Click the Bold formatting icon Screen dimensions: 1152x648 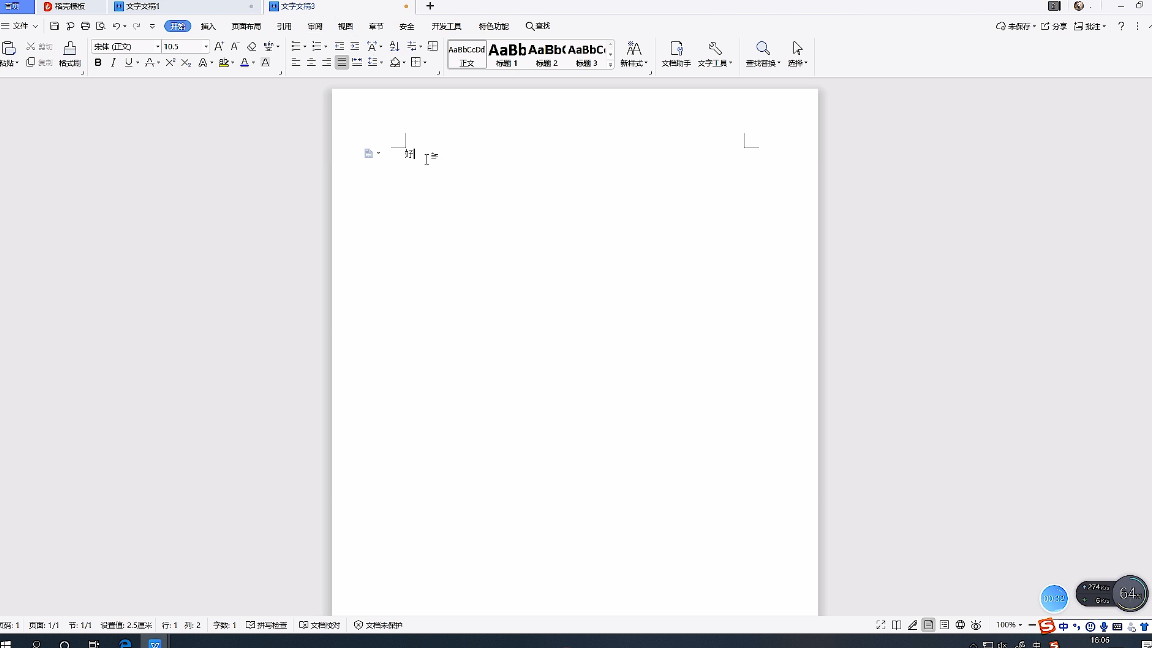[x=98, y=63]
